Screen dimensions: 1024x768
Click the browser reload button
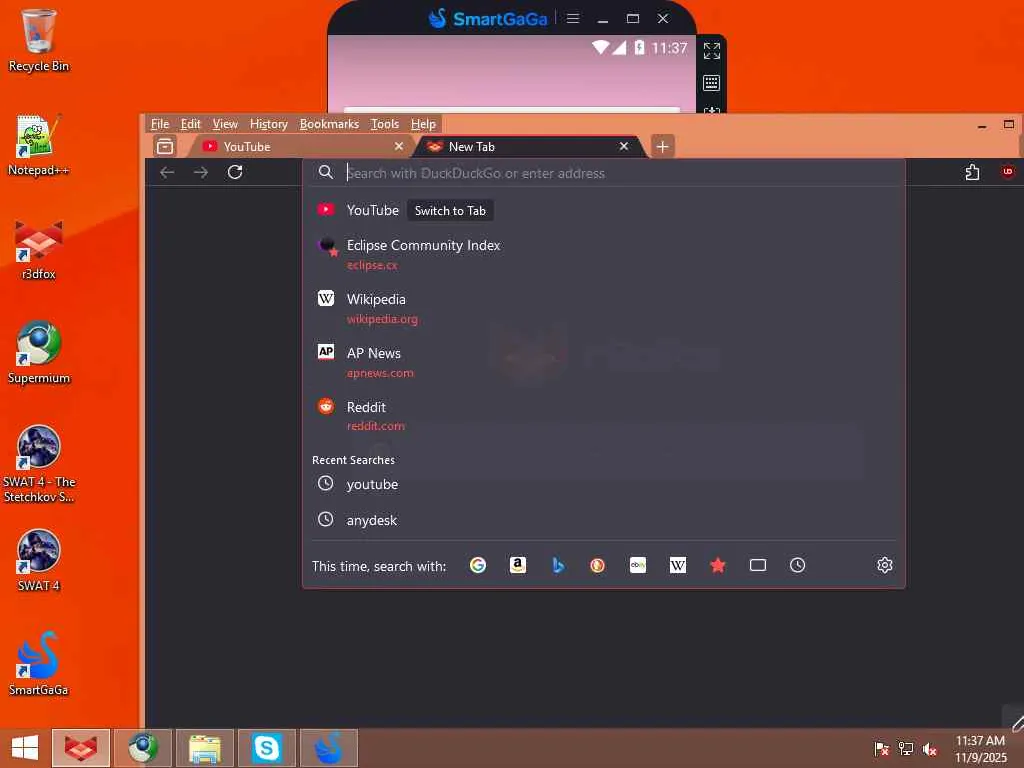[235, 172]
